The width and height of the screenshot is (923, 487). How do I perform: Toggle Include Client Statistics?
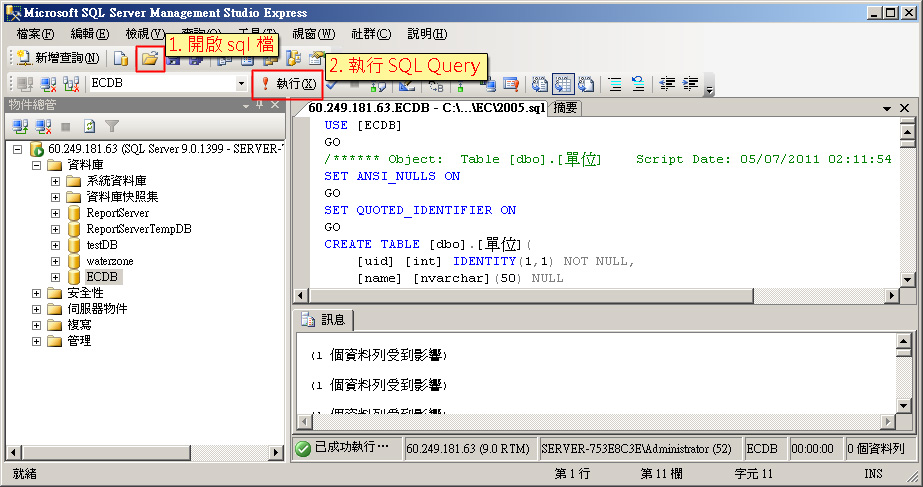tap(487, 85)
